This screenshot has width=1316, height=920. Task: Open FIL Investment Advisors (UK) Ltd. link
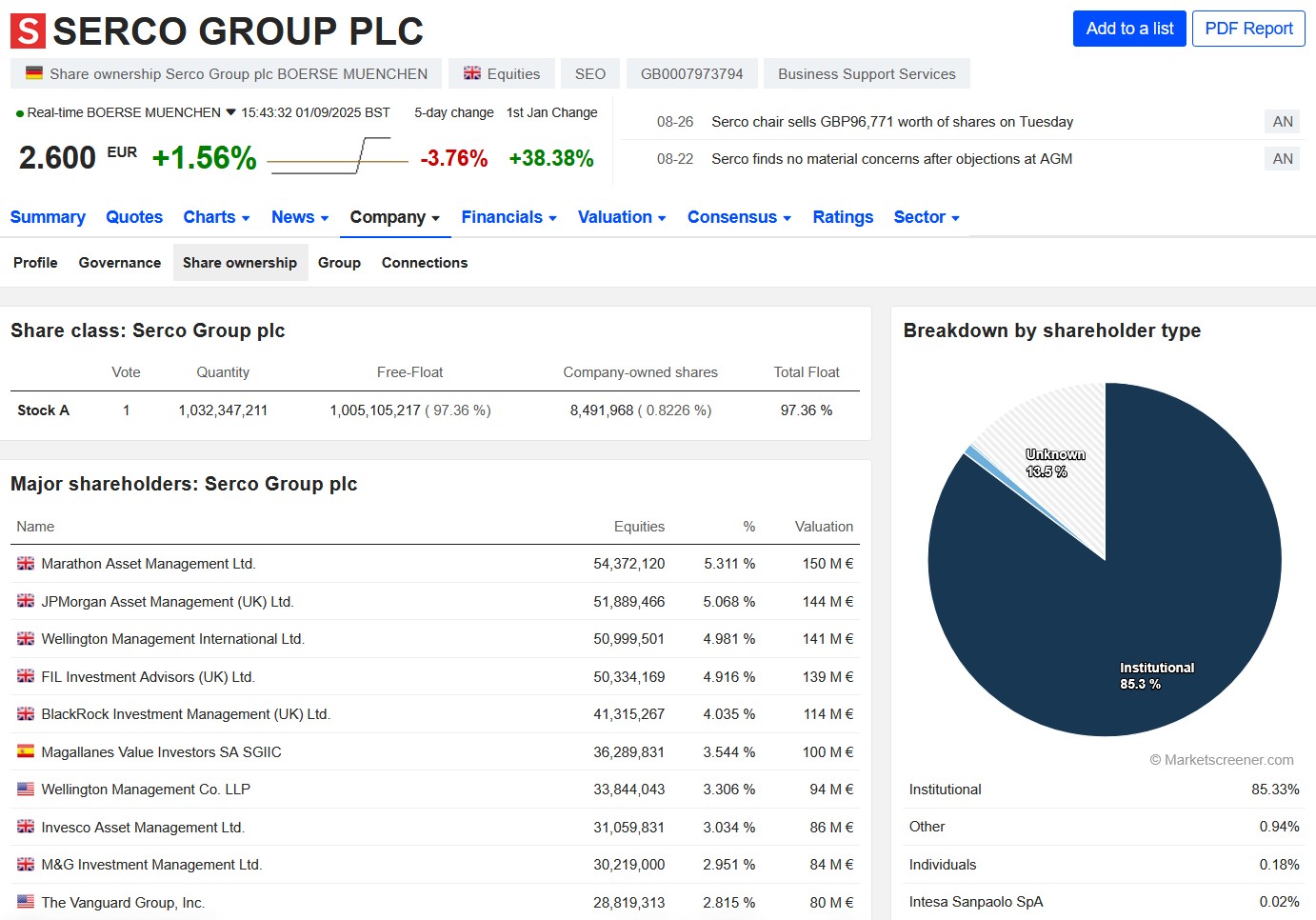pos(149,677)
